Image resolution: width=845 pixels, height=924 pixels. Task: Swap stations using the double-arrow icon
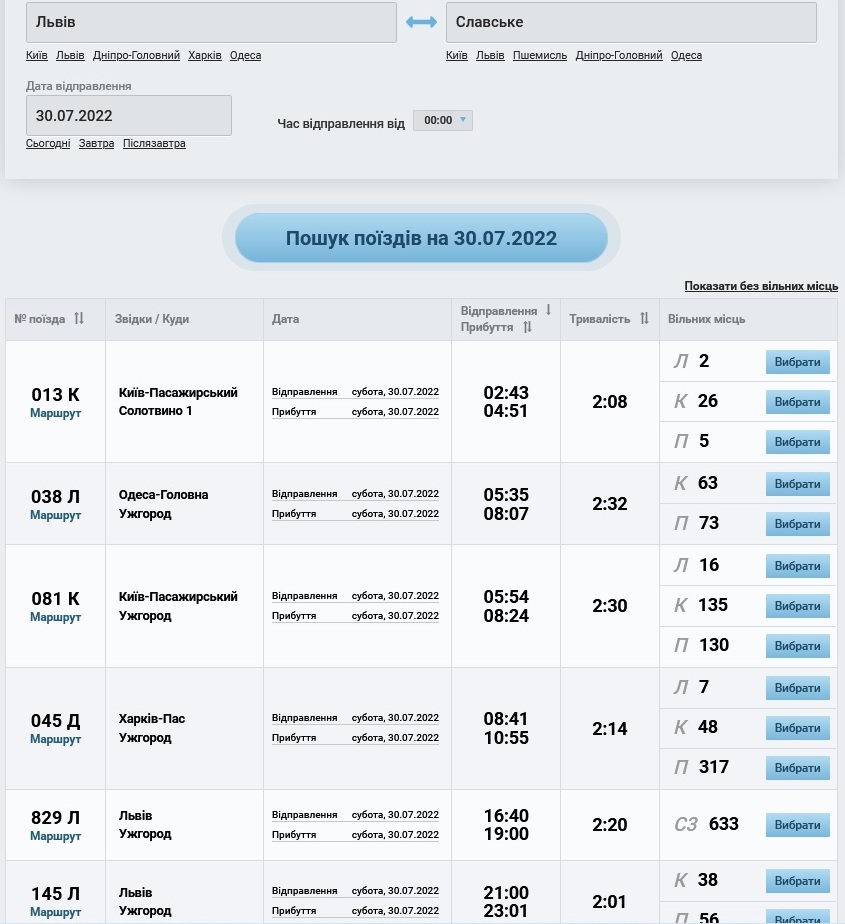(421, 22)
